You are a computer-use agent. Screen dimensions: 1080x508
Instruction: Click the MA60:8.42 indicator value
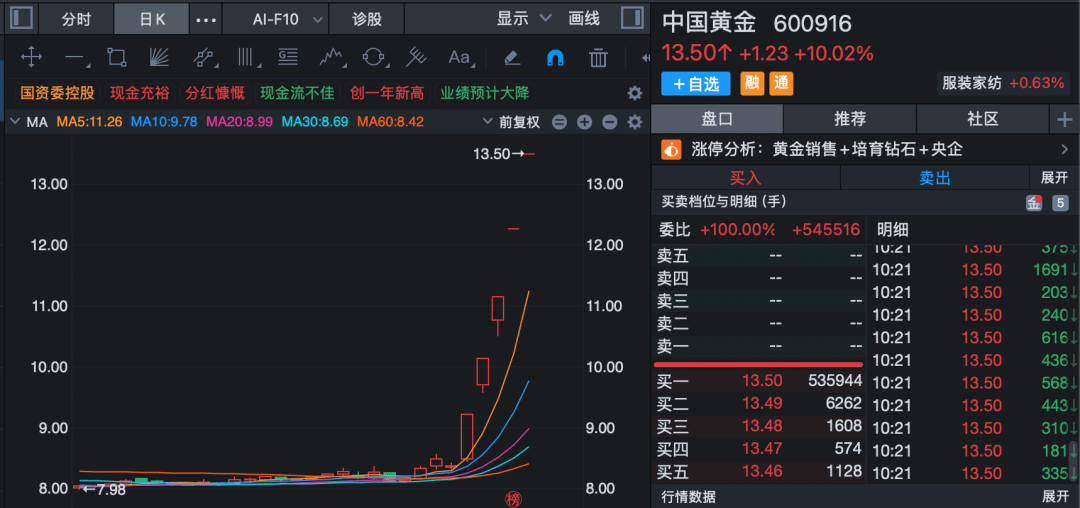[x=390, y=123]
